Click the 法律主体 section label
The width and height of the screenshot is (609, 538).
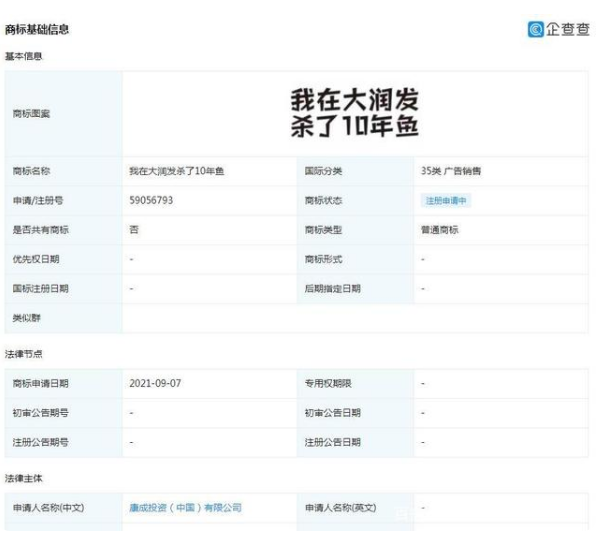tap(23, 479)
